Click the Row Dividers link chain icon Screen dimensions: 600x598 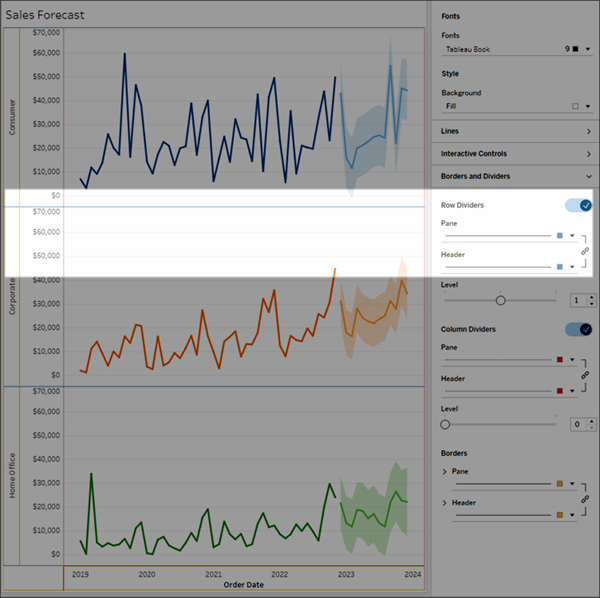585,251
